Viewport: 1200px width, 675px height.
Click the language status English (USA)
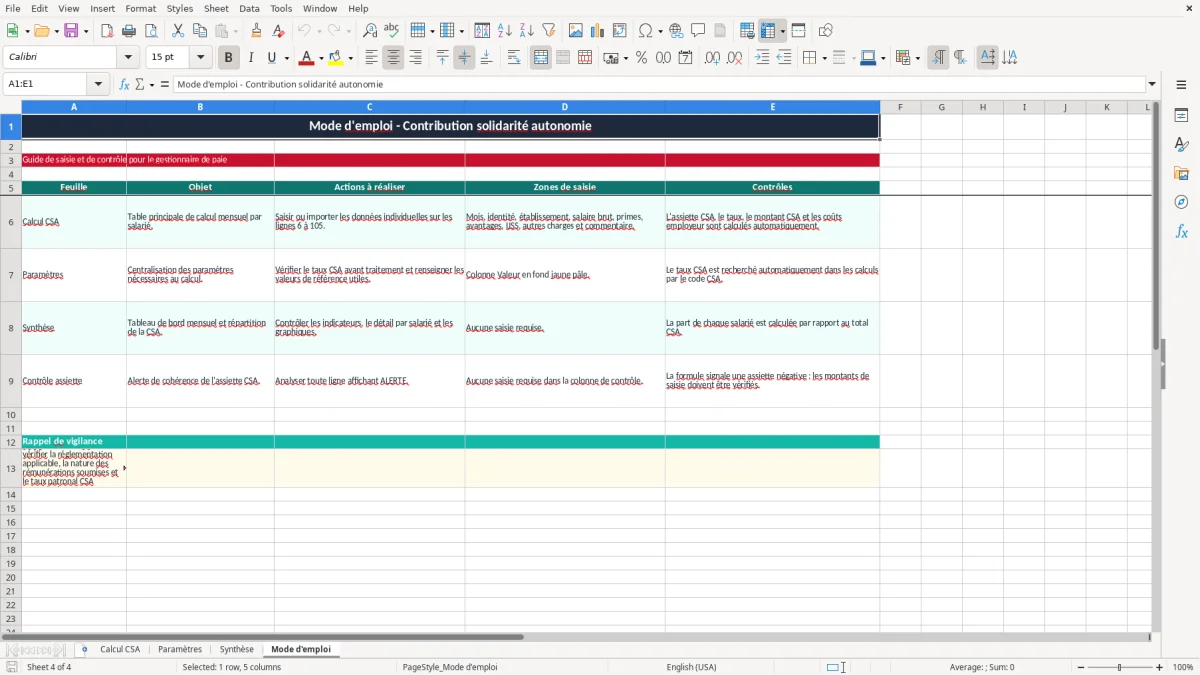(692, 667)
